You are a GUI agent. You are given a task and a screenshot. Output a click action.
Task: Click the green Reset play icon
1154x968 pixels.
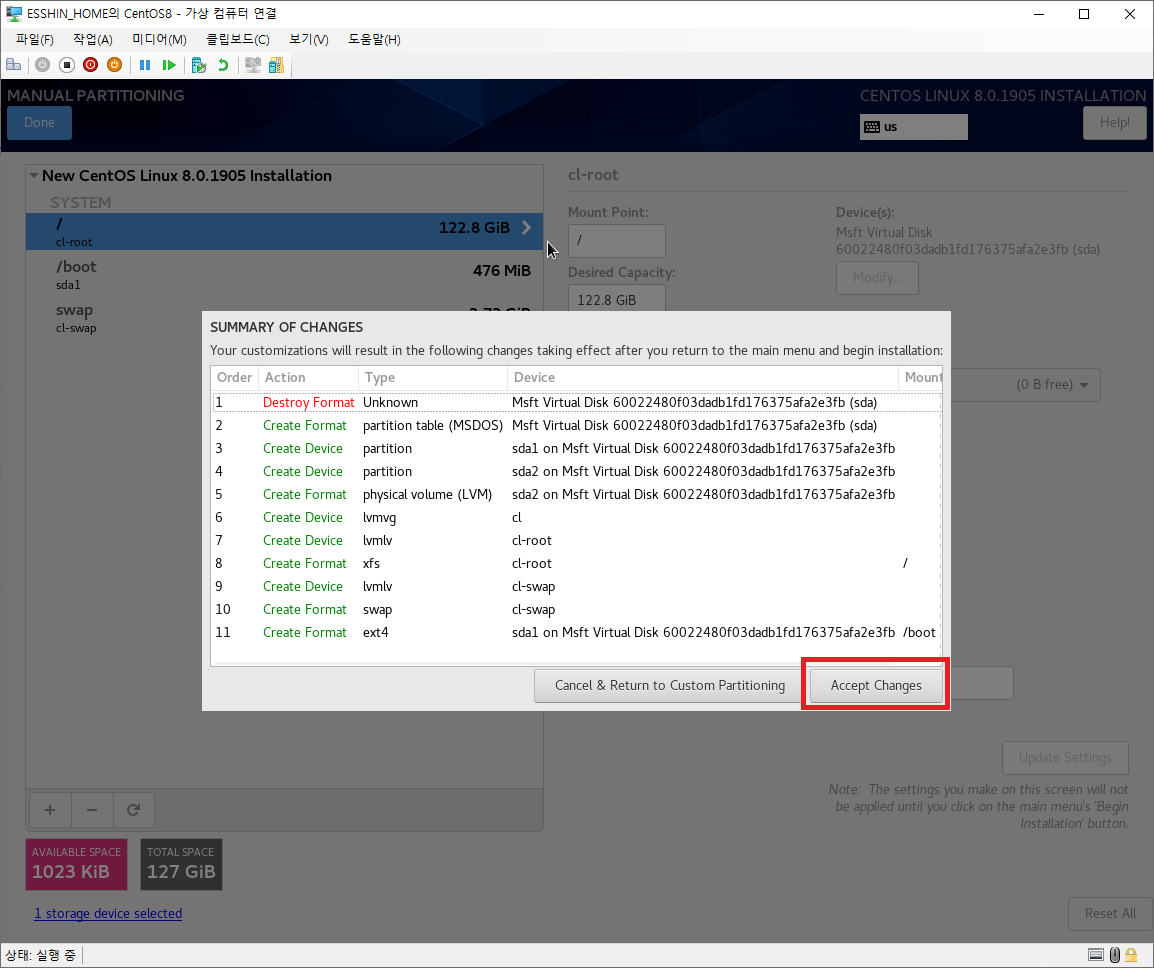coord(169,65)
